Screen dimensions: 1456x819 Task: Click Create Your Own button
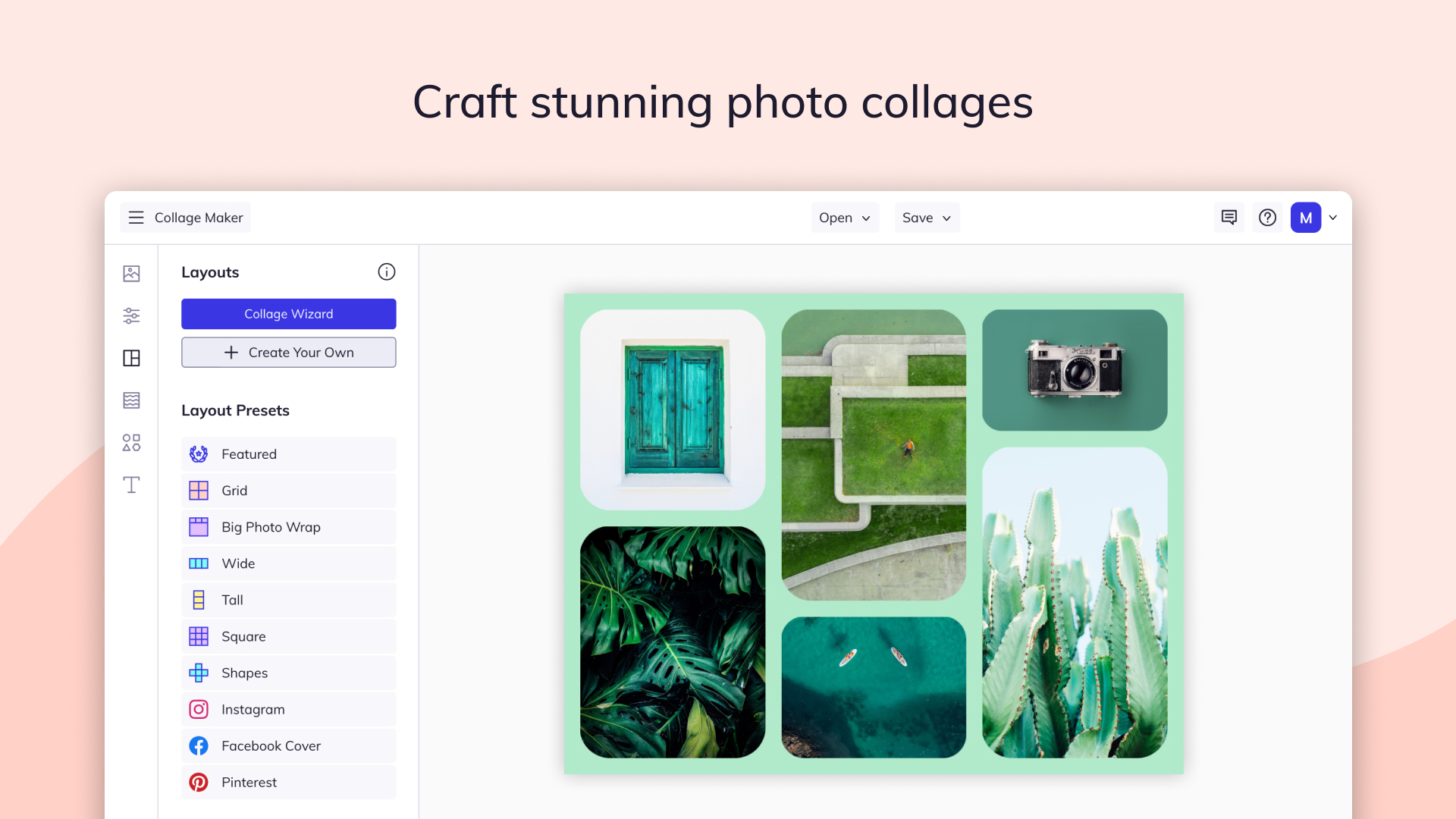tap(289, 353)
